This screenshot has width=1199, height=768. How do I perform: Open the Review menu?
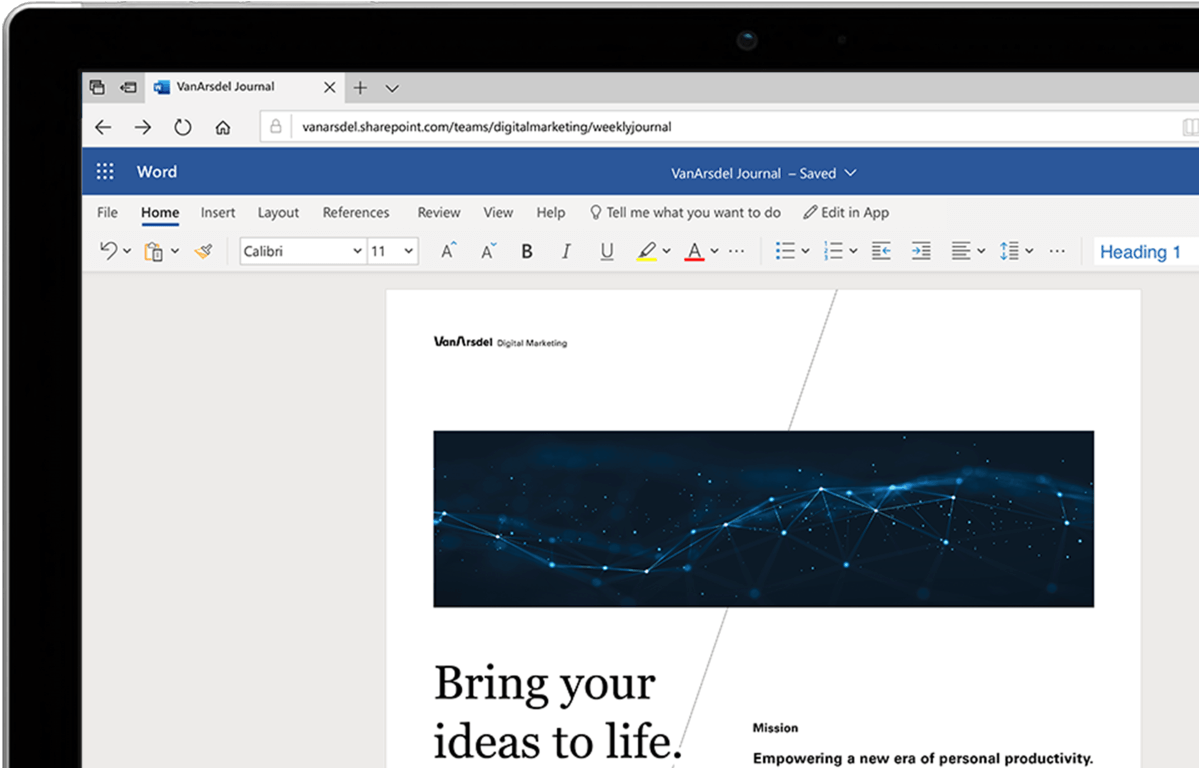click(x=438, y=212)
